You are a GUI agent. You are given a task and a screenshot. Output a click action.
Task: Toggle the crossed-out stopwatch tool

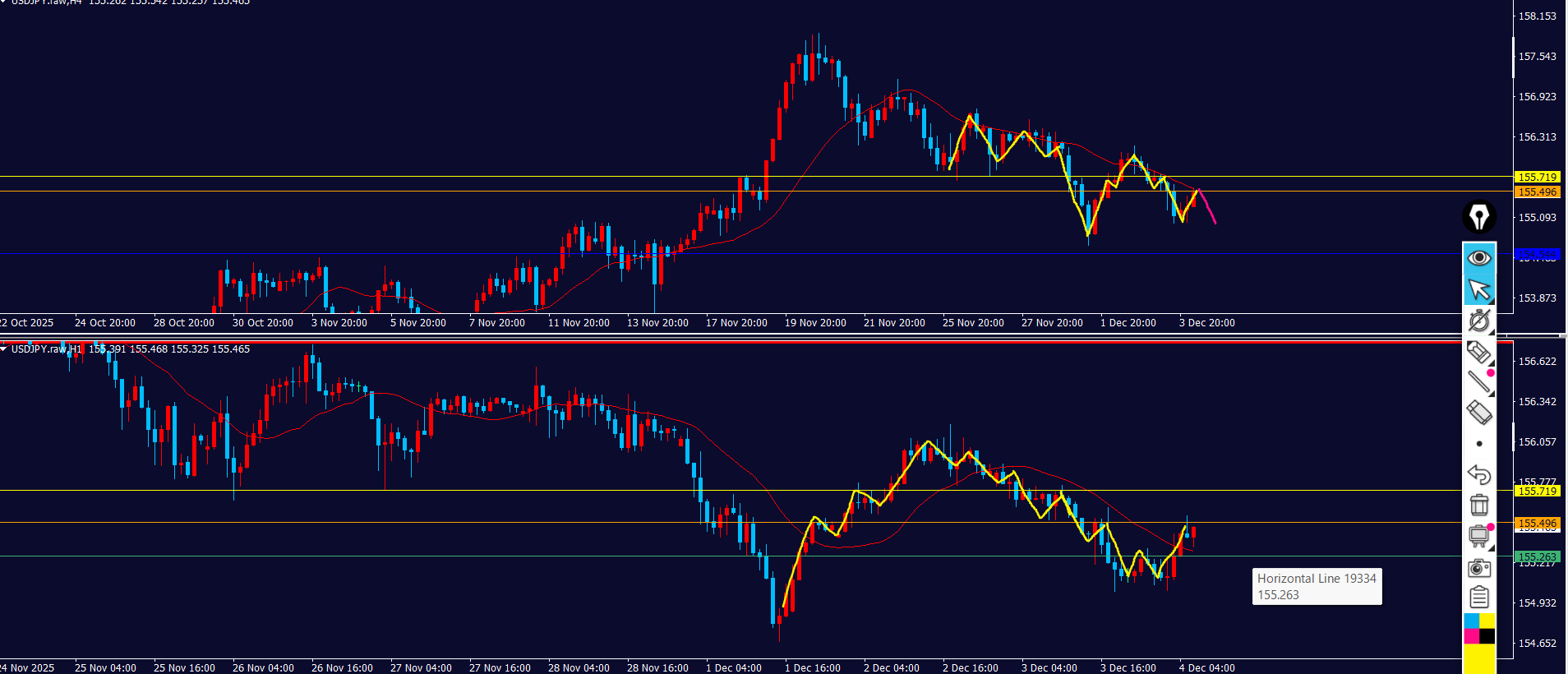pos(1479,321)
